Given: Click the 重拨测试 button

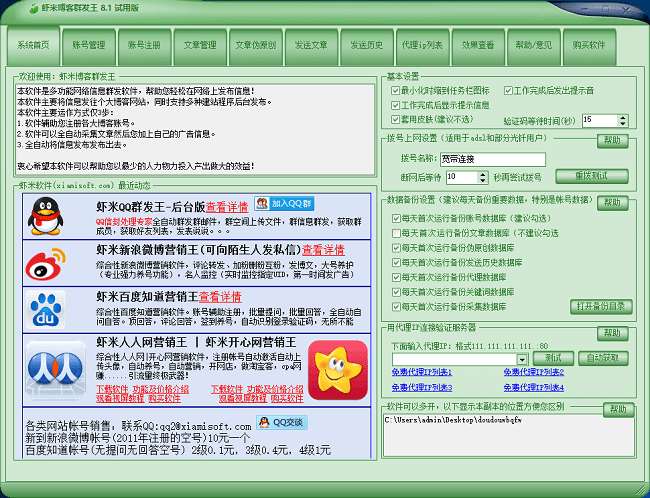Looking at the screenshot, I should [x=592, y=176].
